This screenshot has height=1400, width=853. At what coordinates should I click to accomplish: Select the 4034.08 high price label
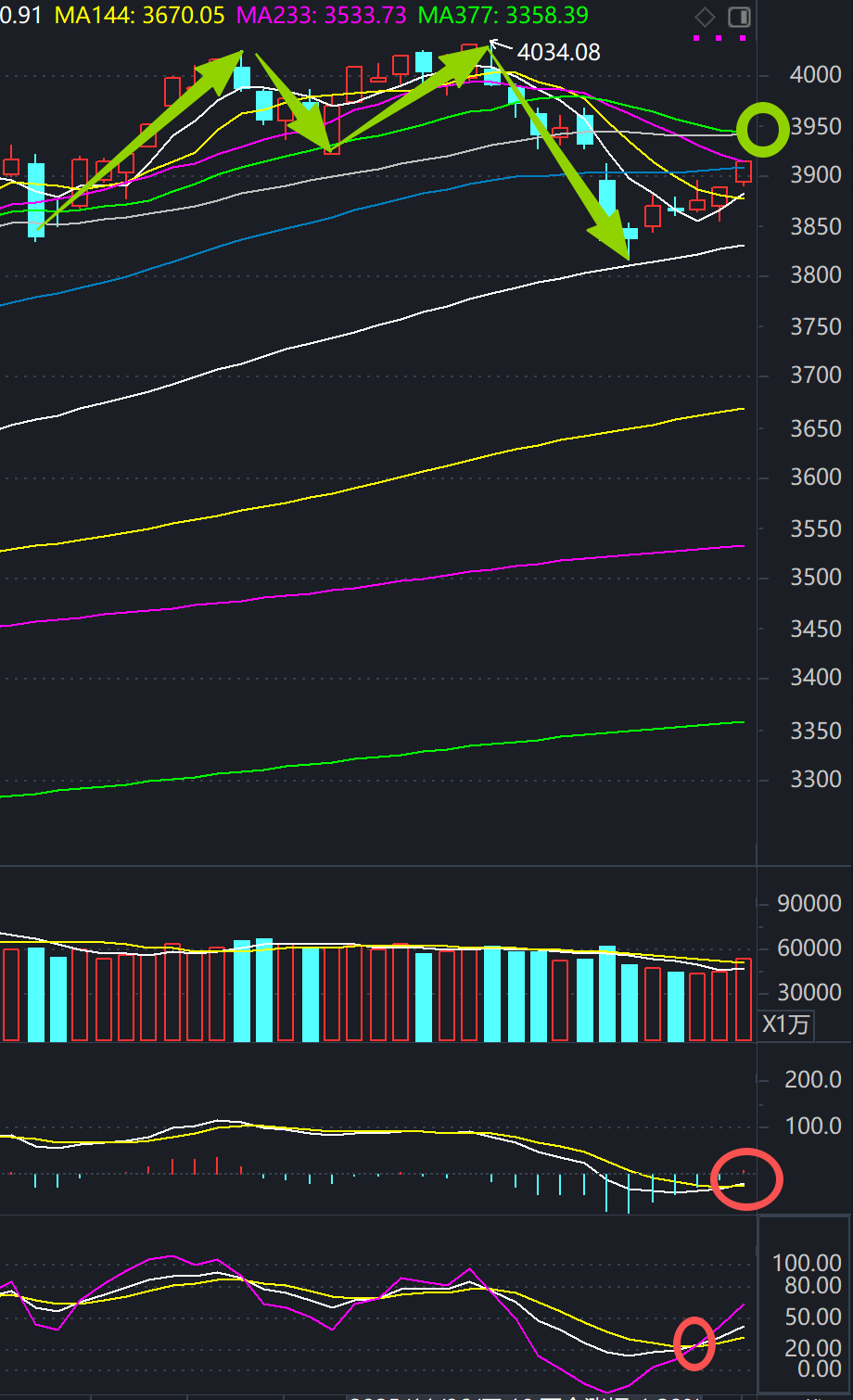coord(561,52)
